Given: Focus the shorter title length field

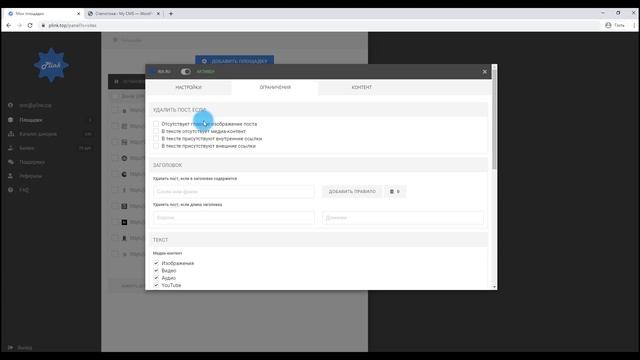Looking at the screenshot, I should (x=234, y=218).
